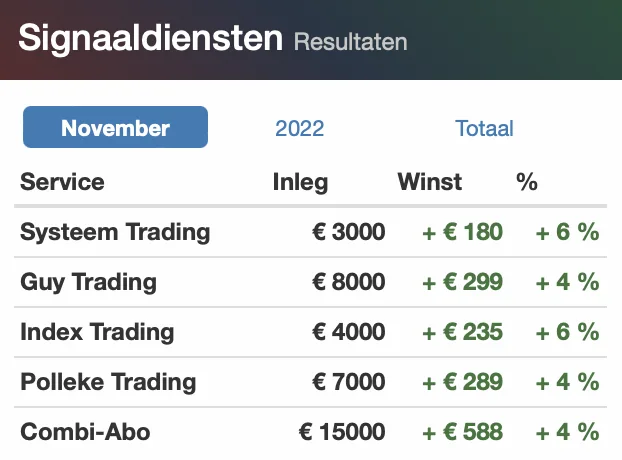Select the Index Trading row
Image resolution: width=622 pixels, height=460 pixels.
click(x=311, y=332)
